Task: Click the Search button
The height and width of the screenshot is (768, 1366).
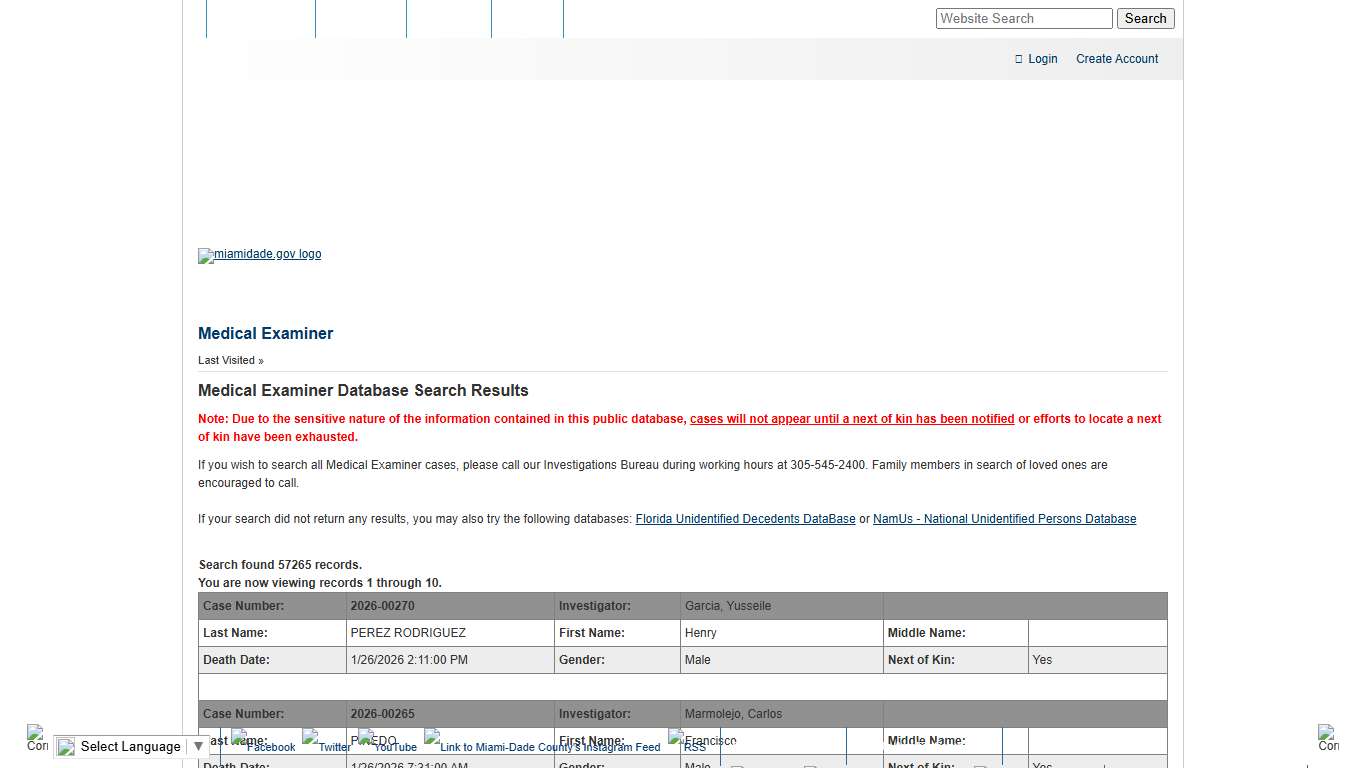Action: click(x=1145, y=18)
